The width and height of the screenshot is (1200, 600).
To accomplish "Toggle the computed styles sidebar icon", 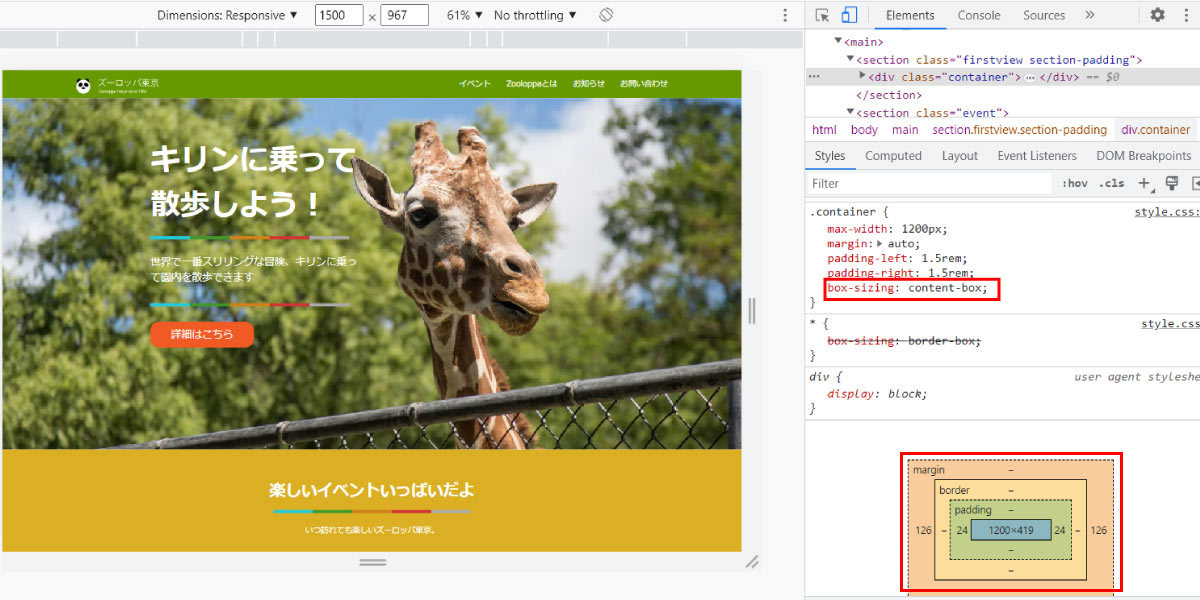I will tap(1195, 183).
